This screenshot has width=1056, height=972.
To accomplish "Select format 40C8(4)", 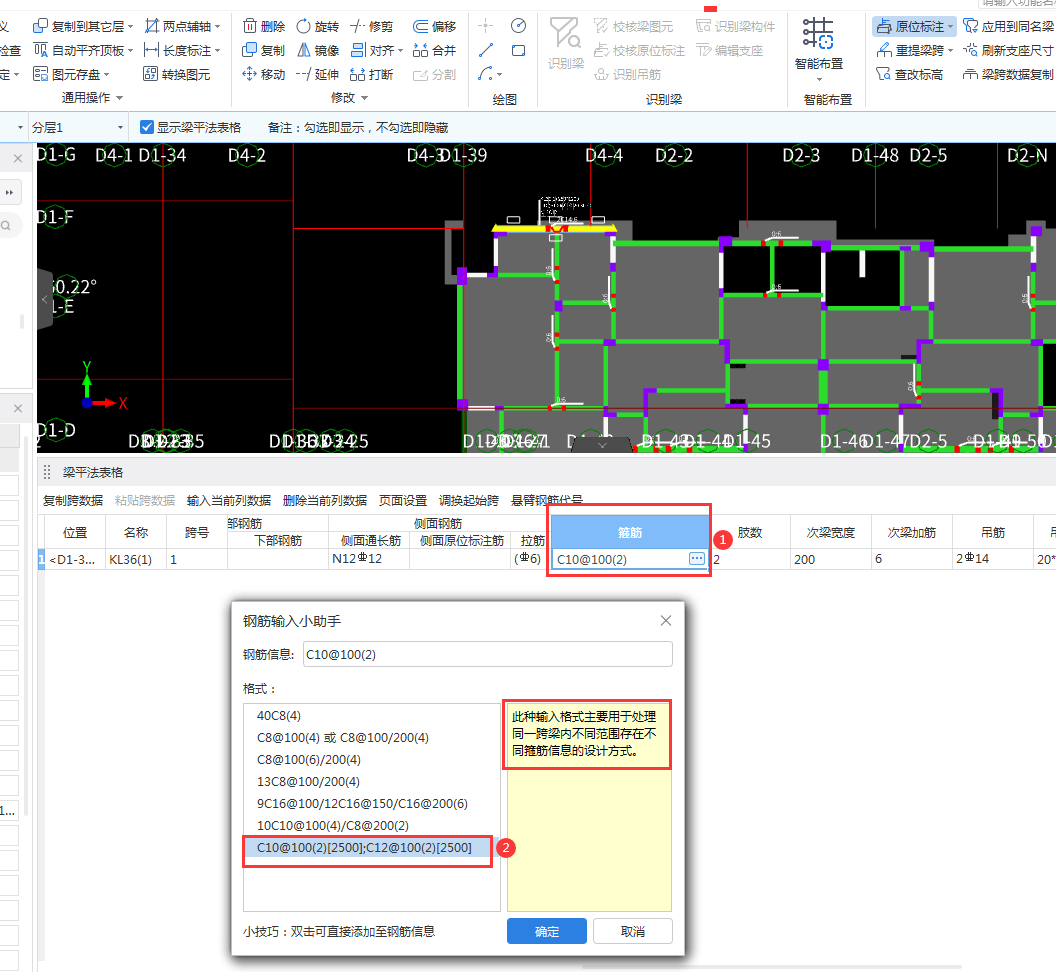I will click(x=279, y=715).
